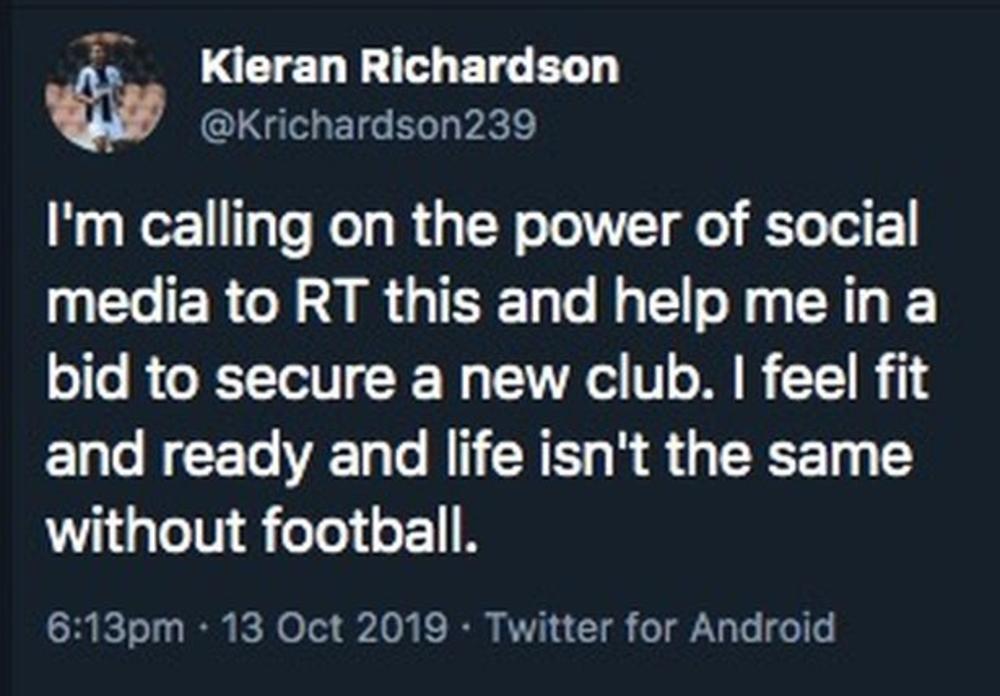
Task: Click the word "without" in the last line
Action: (138, 532)
